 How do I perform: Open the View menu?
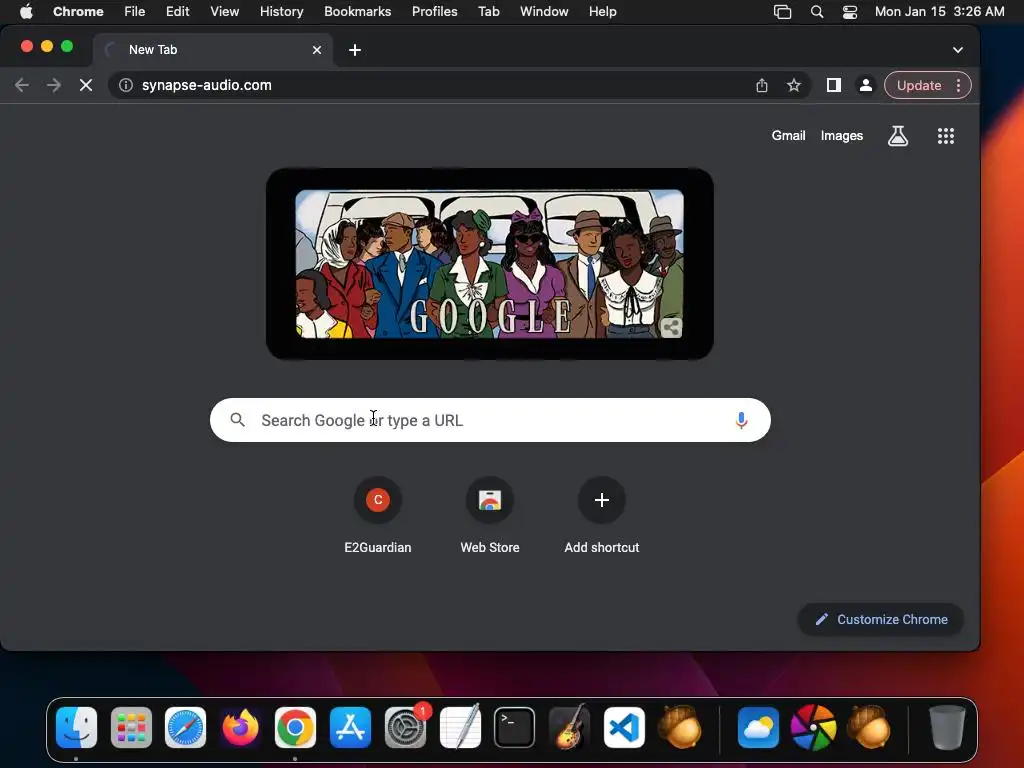point(224,12)
